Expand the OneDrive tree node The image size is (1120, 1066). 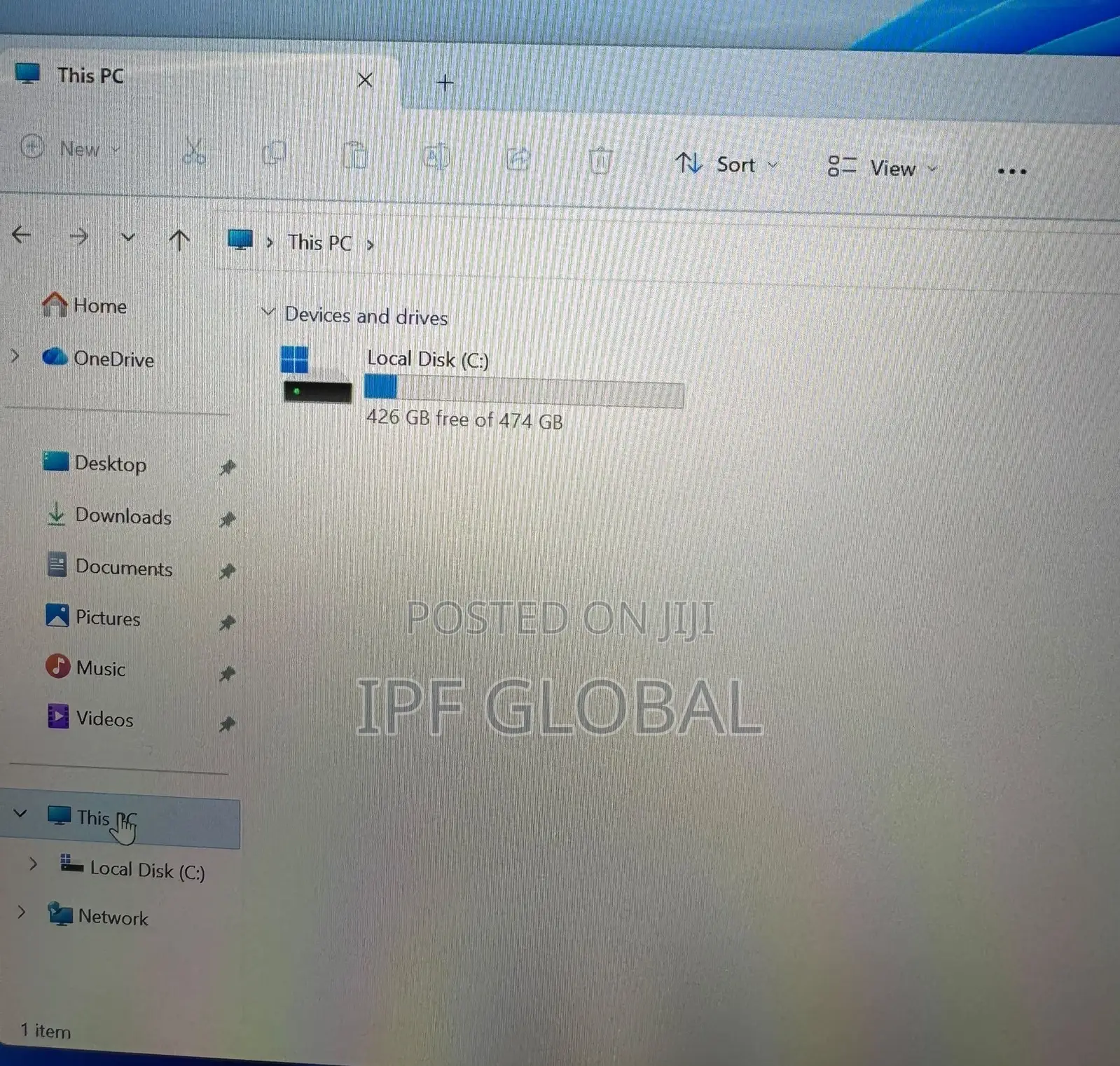[15, 357]
